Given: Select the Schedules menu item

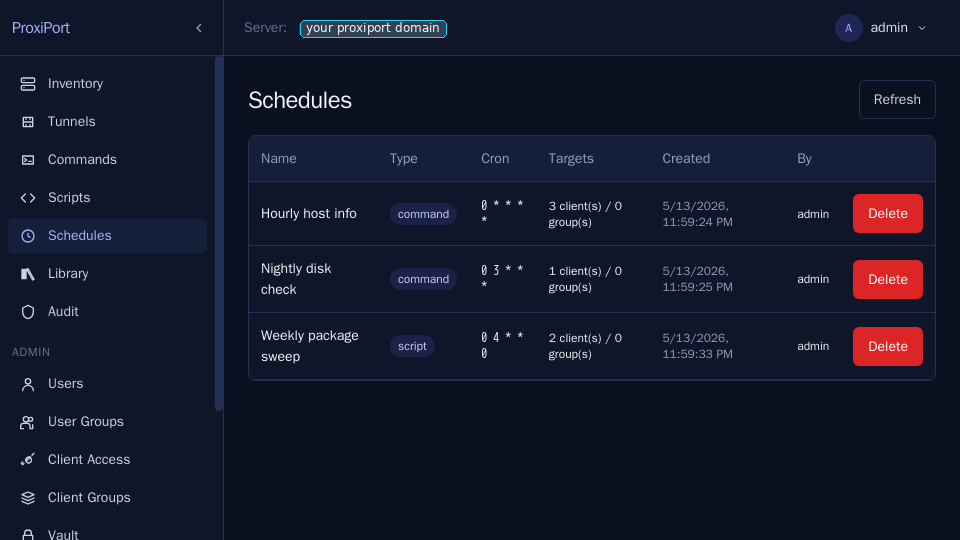Looking at the screenshot, I should click(107, 236).
